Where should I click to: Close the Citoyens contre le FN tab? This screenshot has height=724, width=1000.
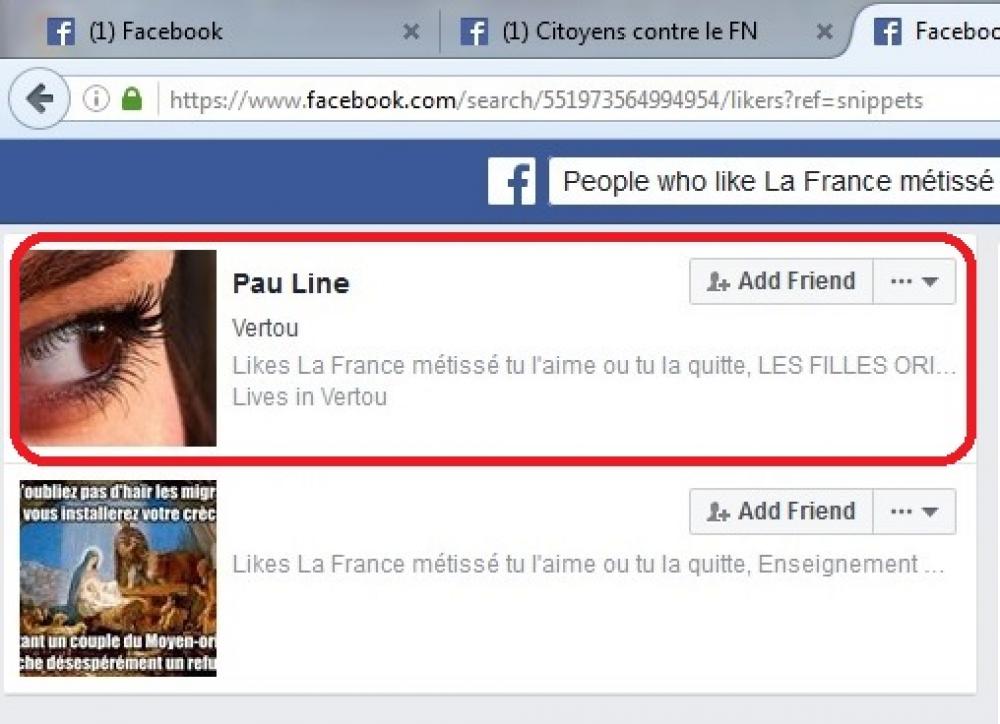tap(825, 31)
